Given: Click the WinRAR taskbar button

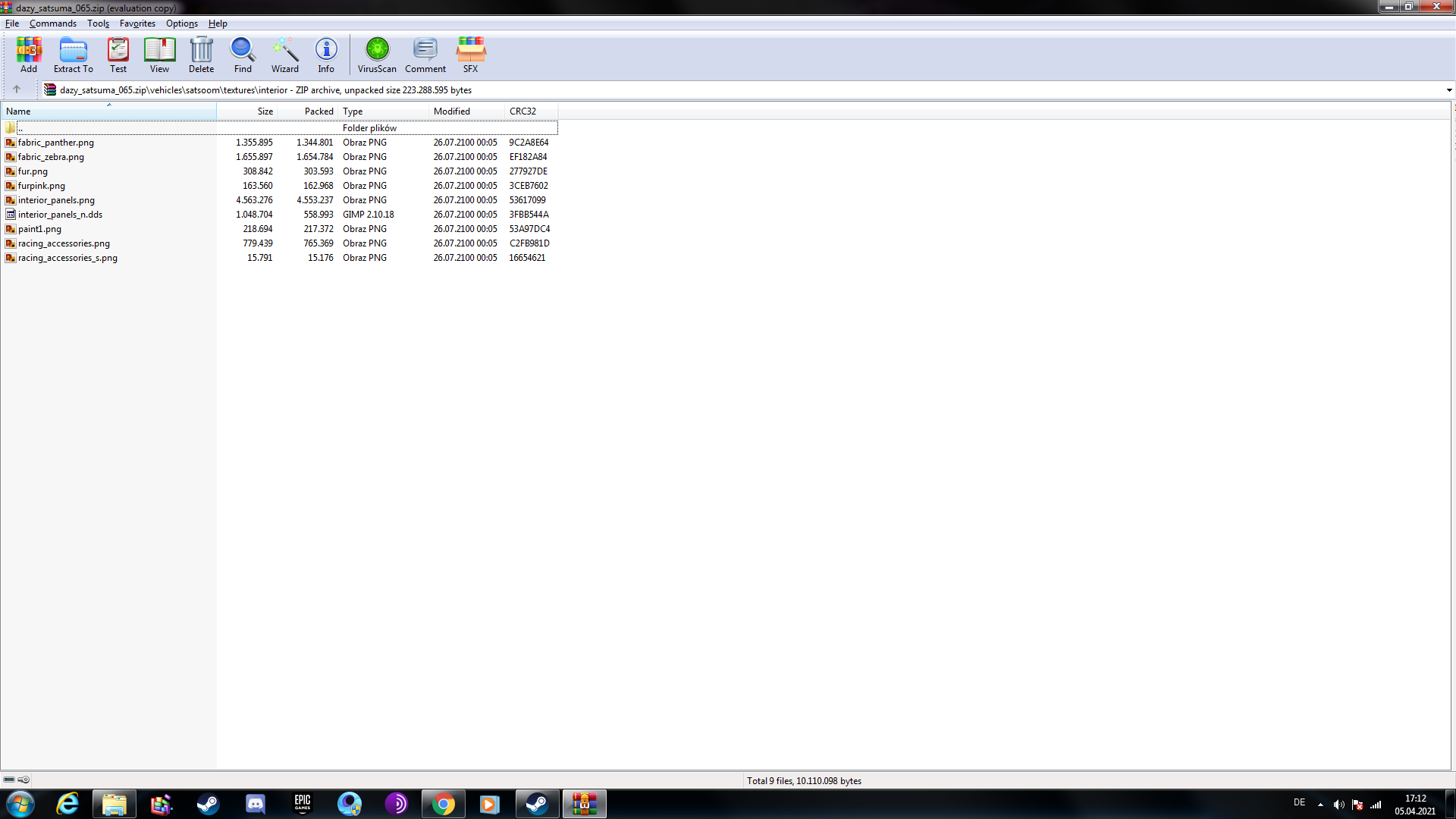Looking at the screenshot, I should click(585, 804).
